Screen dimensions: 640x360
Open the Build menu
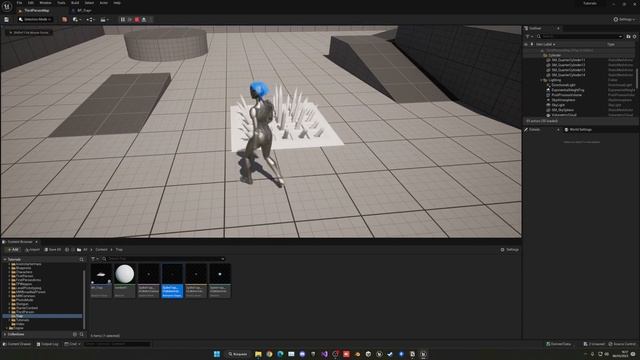point(75,3)
